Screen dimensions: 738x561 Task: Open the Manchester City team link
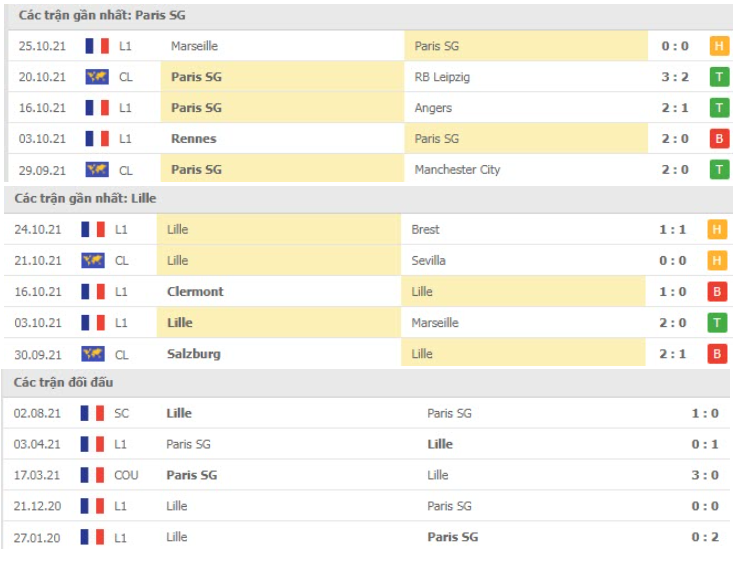click(457, 170)
